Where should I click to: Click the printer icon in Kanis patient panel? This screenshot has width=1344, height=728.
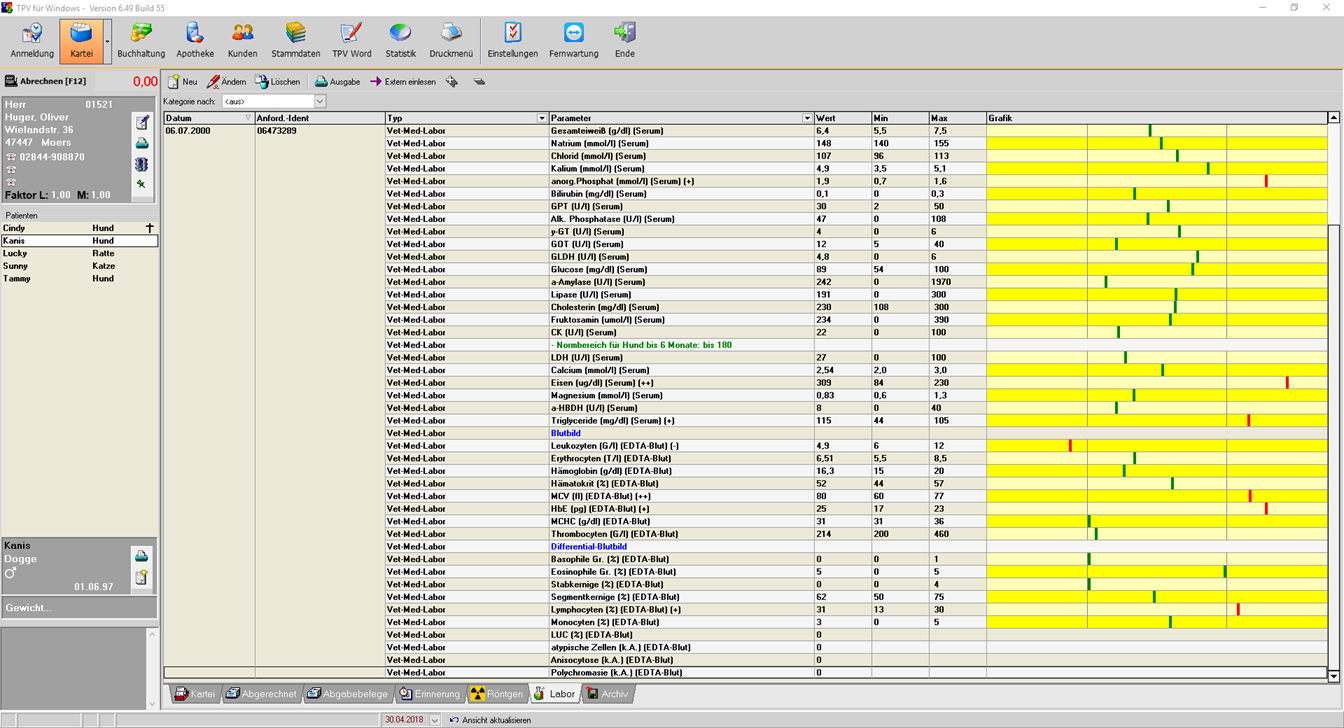tap(142, 556)
